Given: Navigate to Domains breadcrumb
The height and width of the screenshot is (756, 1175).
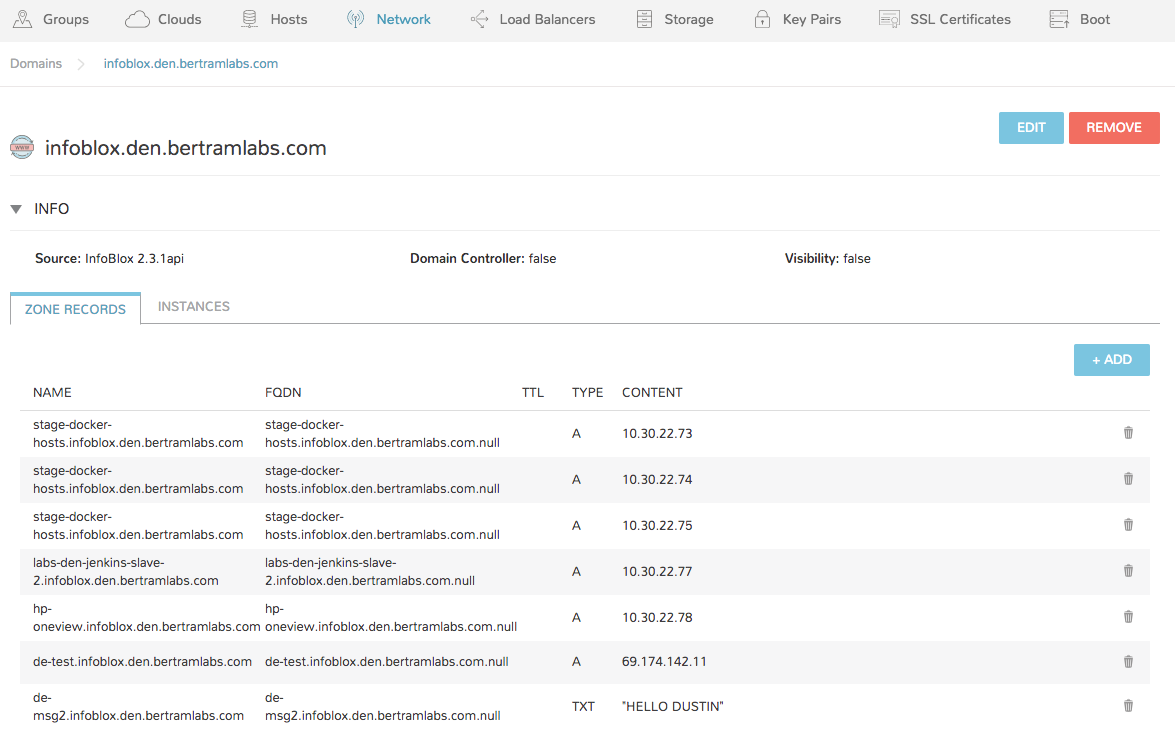Looking at the screenshot, I should click(x=36, y=64).
